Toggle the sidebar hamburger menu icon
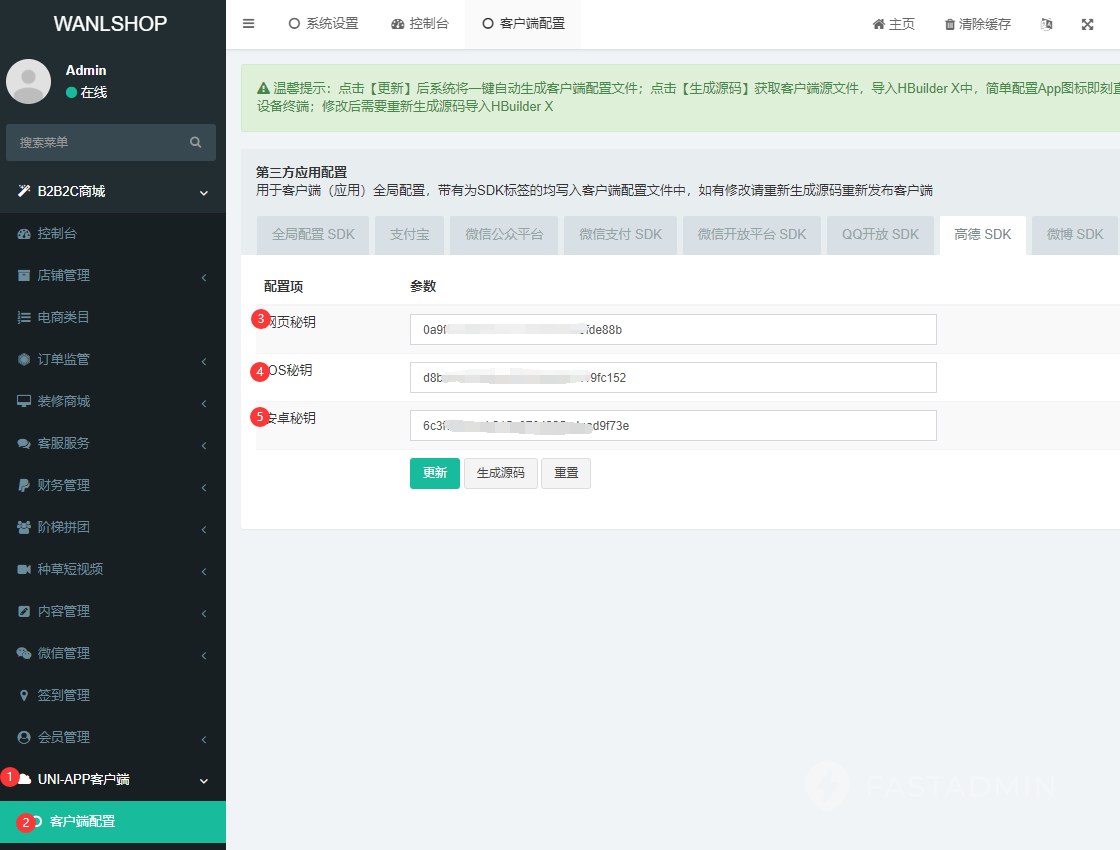 pos(249,24)
